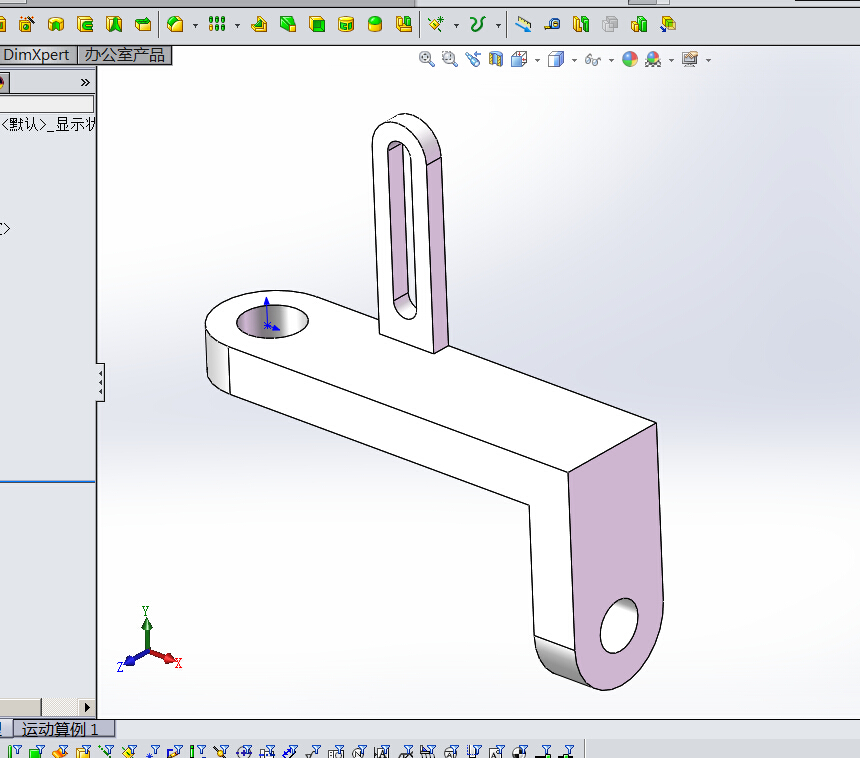Toggle the Section View

(x=496, y=59)
